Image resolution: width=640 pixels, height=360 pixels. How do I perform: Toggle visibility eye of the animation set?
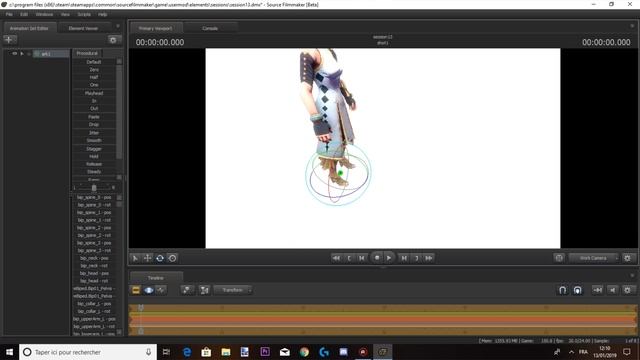pyautogui.click(x=14, y=53)
